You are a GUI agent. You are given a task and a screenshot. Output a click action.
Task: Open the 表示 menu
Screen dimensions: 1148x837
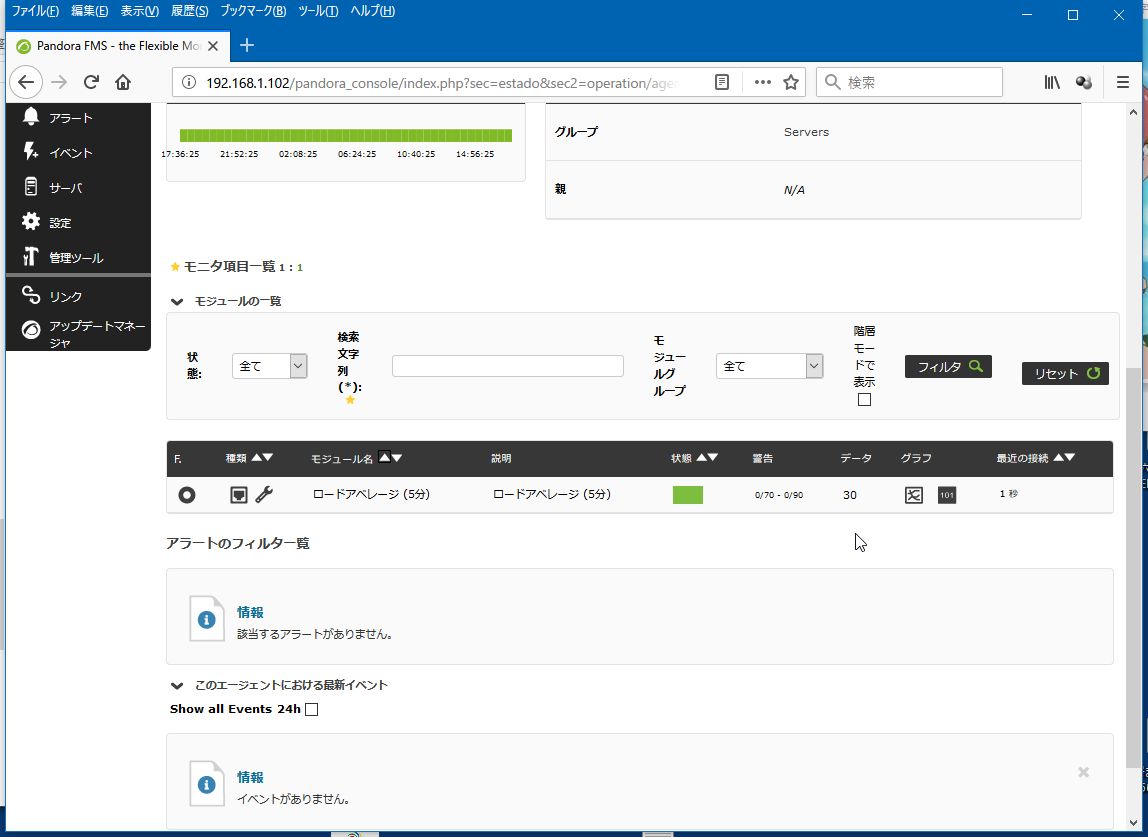(139, 11)
